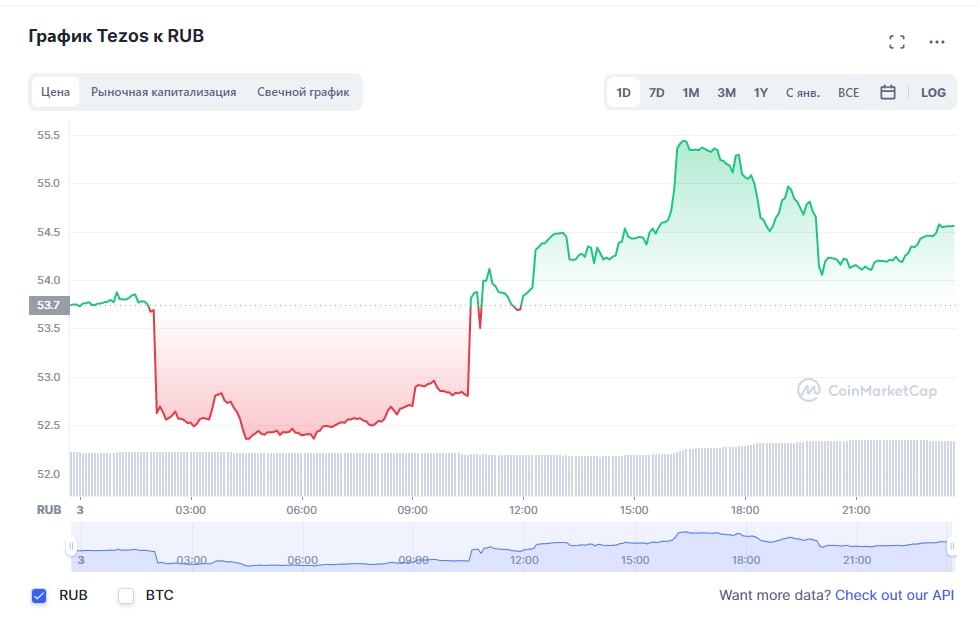Screen dimensions: 979x640
Task: Set chart range to 3M
Action: pyautogui.click(x=726, y=92)
